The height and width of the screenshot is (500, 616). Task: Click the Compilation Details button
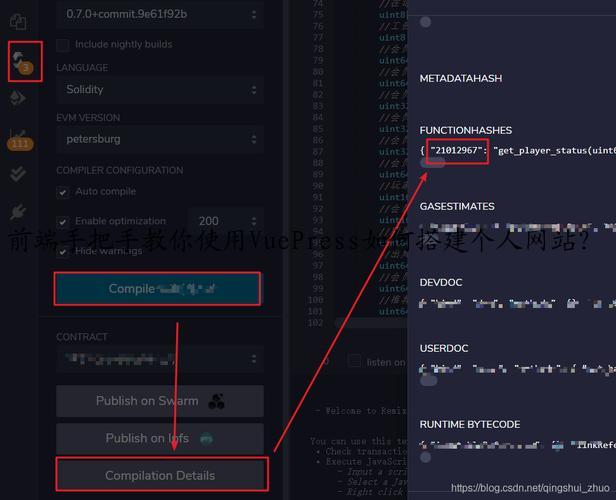[x=160, y=475]
